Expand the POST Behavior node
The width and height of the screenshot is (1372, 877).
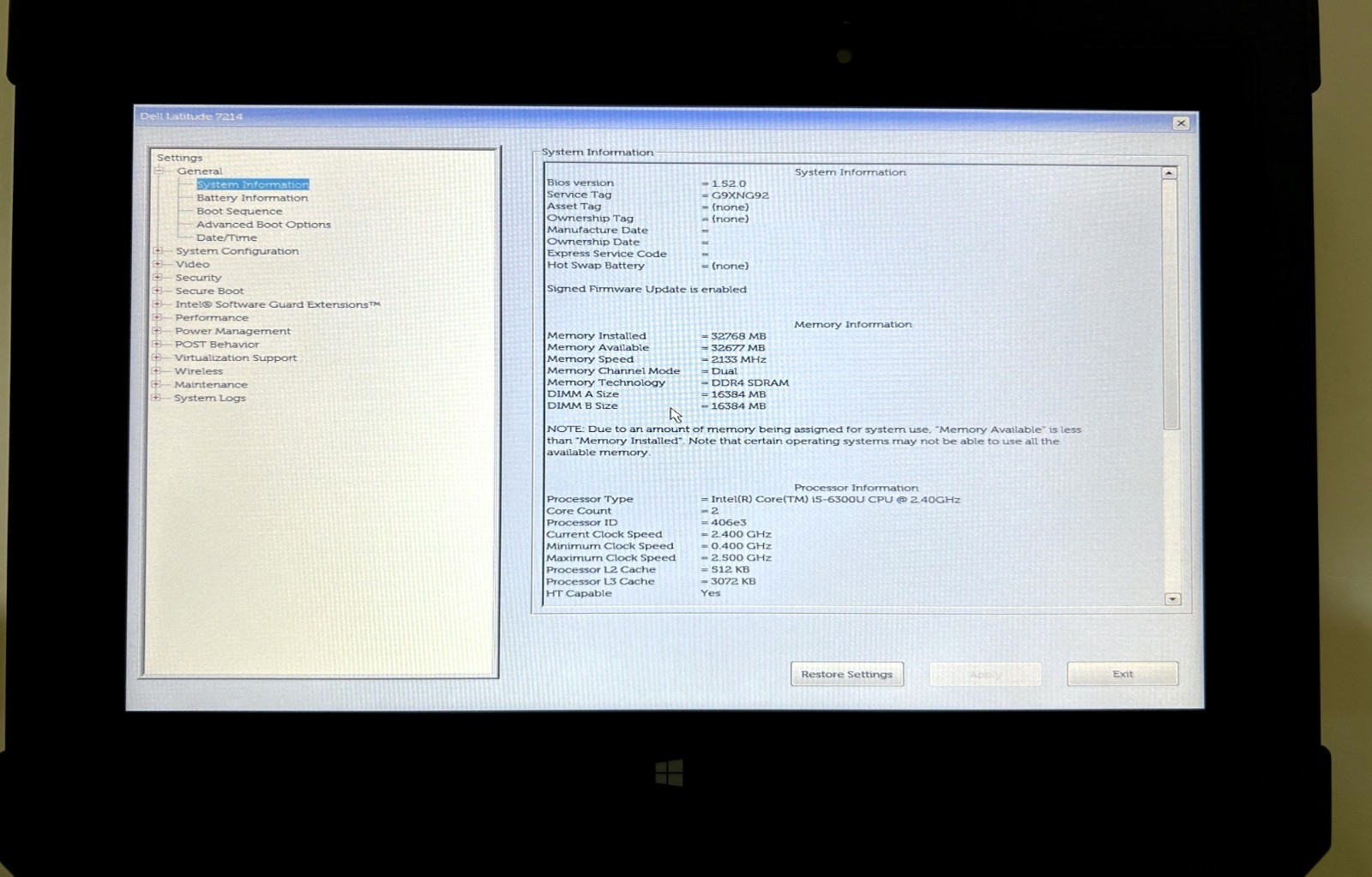(157, 344)
